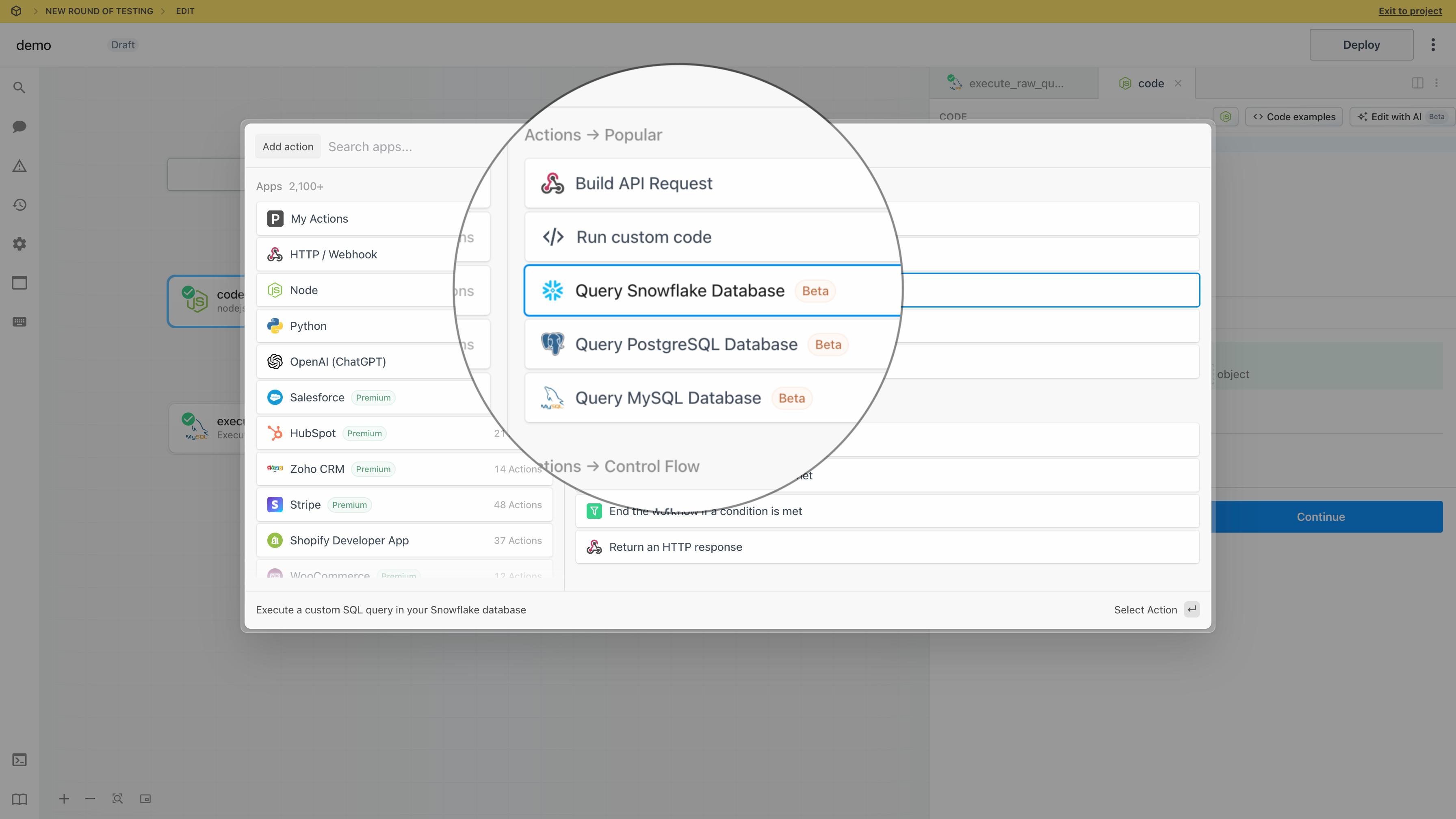Click the Run custom code icon
Image resolution: width=1456 pixels, height=819 pixels.
click(554, 237)
